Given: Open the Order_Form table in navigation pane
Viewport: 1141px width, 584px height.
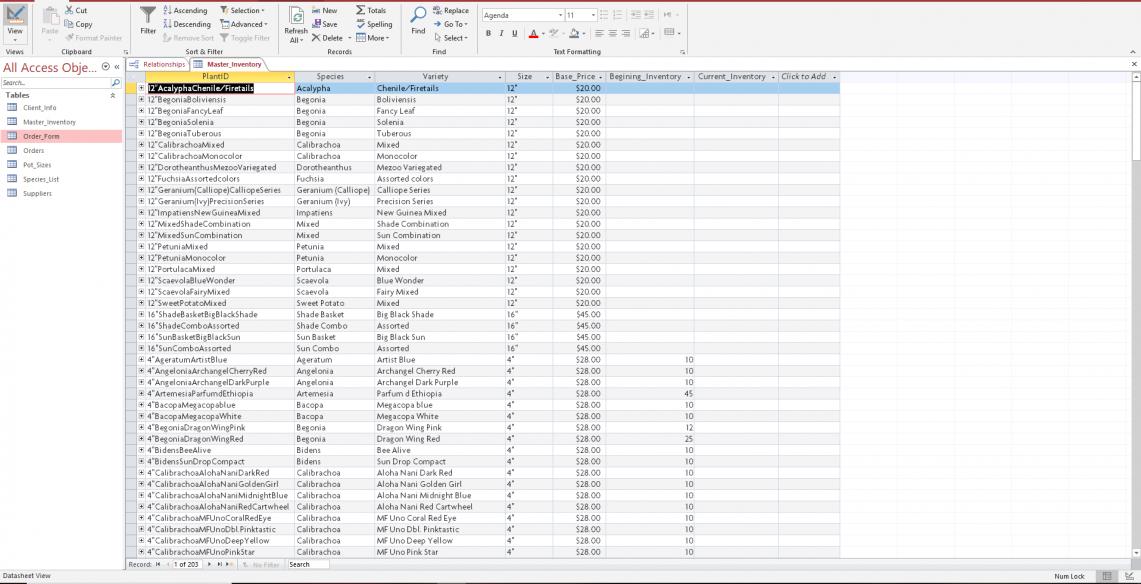Looking at the screenshot, I should pos(40,136).
